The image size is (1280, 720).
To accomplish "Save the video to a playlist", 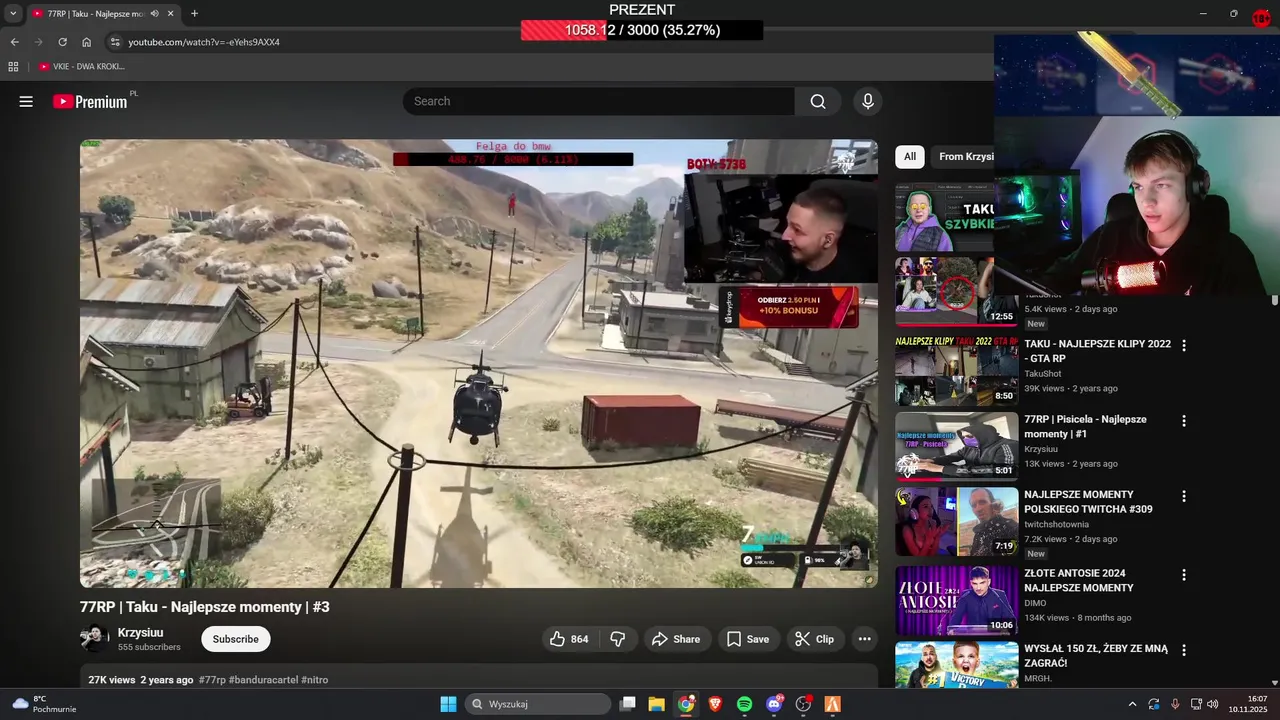I will (748, 639).
